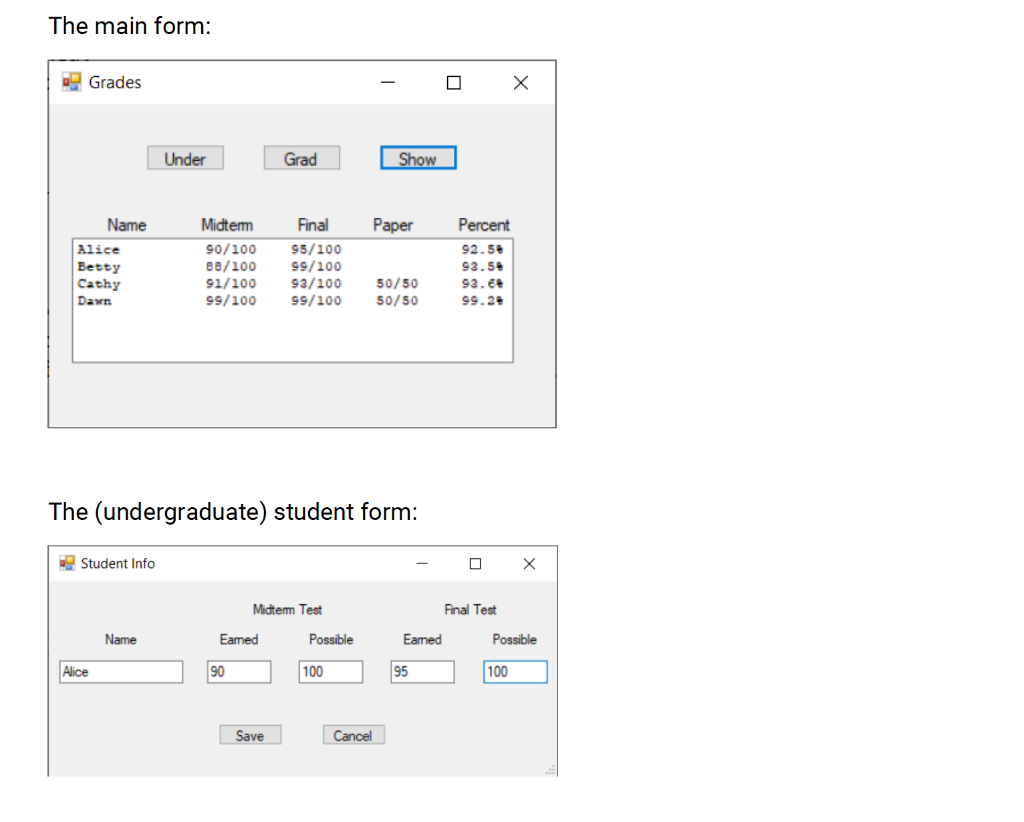
Task: Click Dawn's percent 99.2%
Action: click(483, 300)
